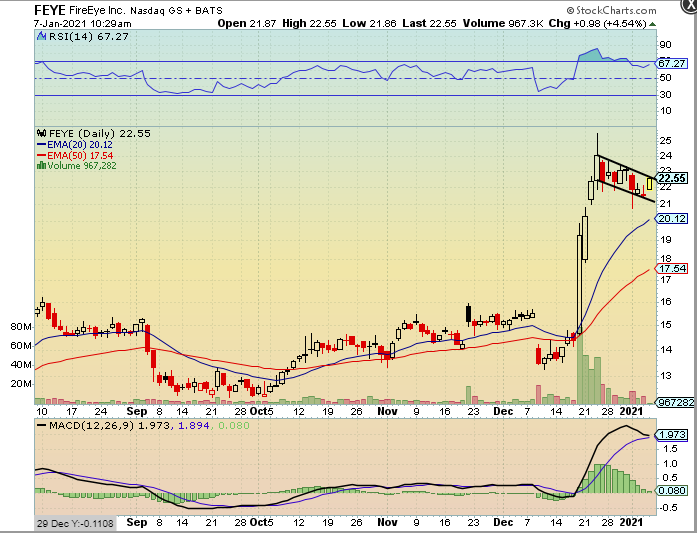The image size is (697, 533).
Task: Click the volume bars icon in legend
Action: 41,165
